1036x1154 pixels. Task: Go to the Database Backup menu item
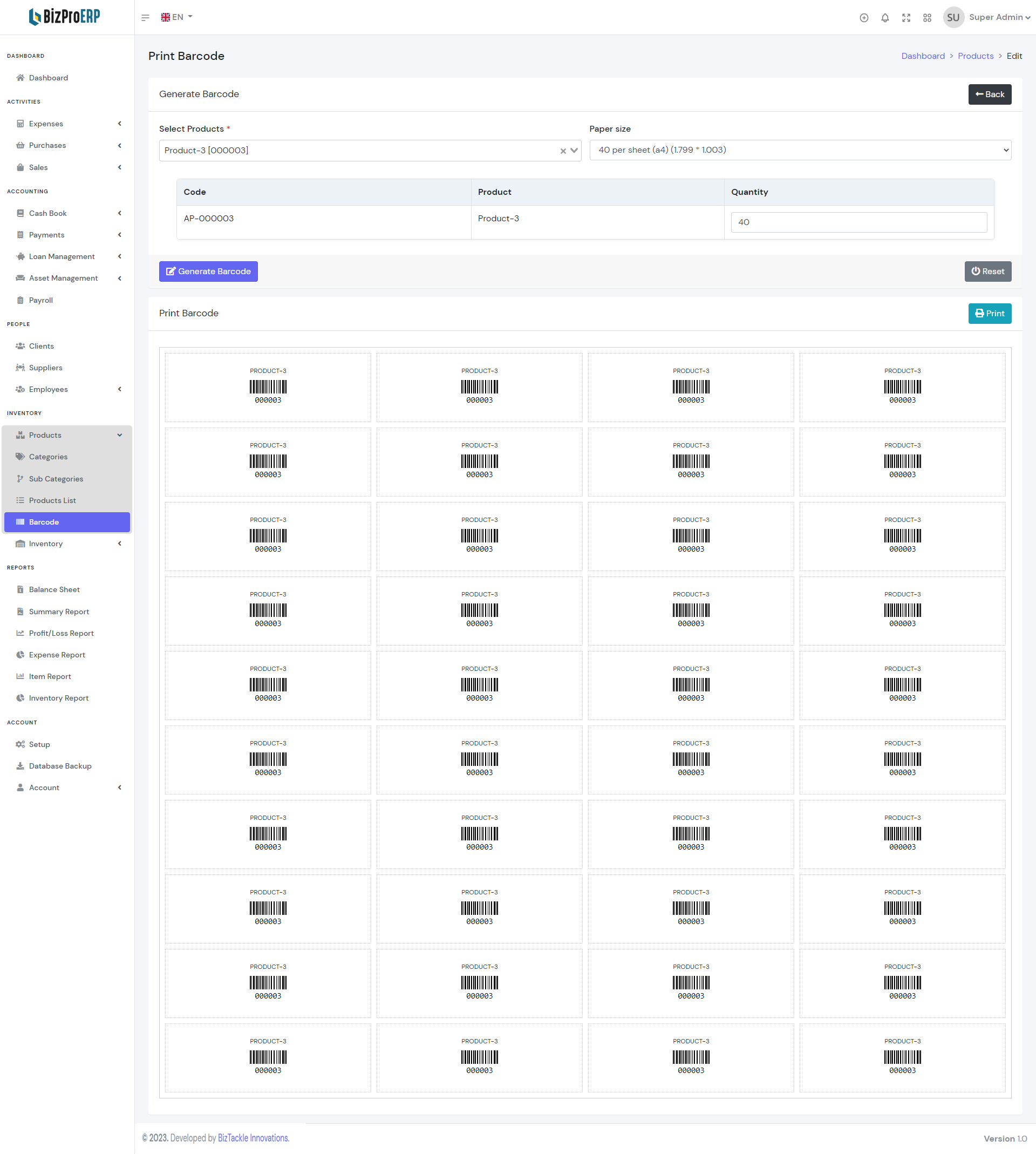(x=60, y=766)
